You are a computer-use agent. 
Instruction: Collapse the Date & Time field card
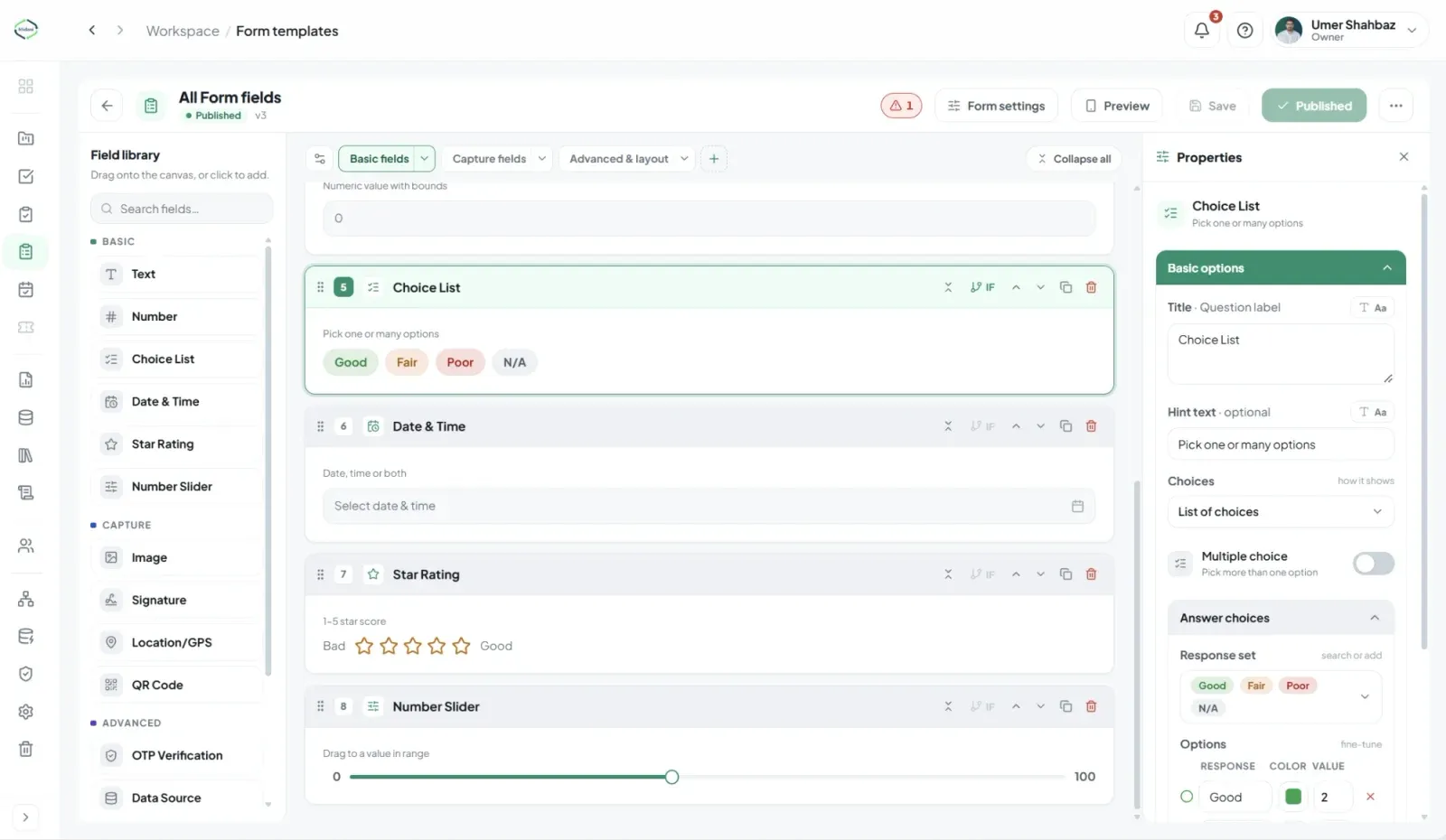[948, 426]
